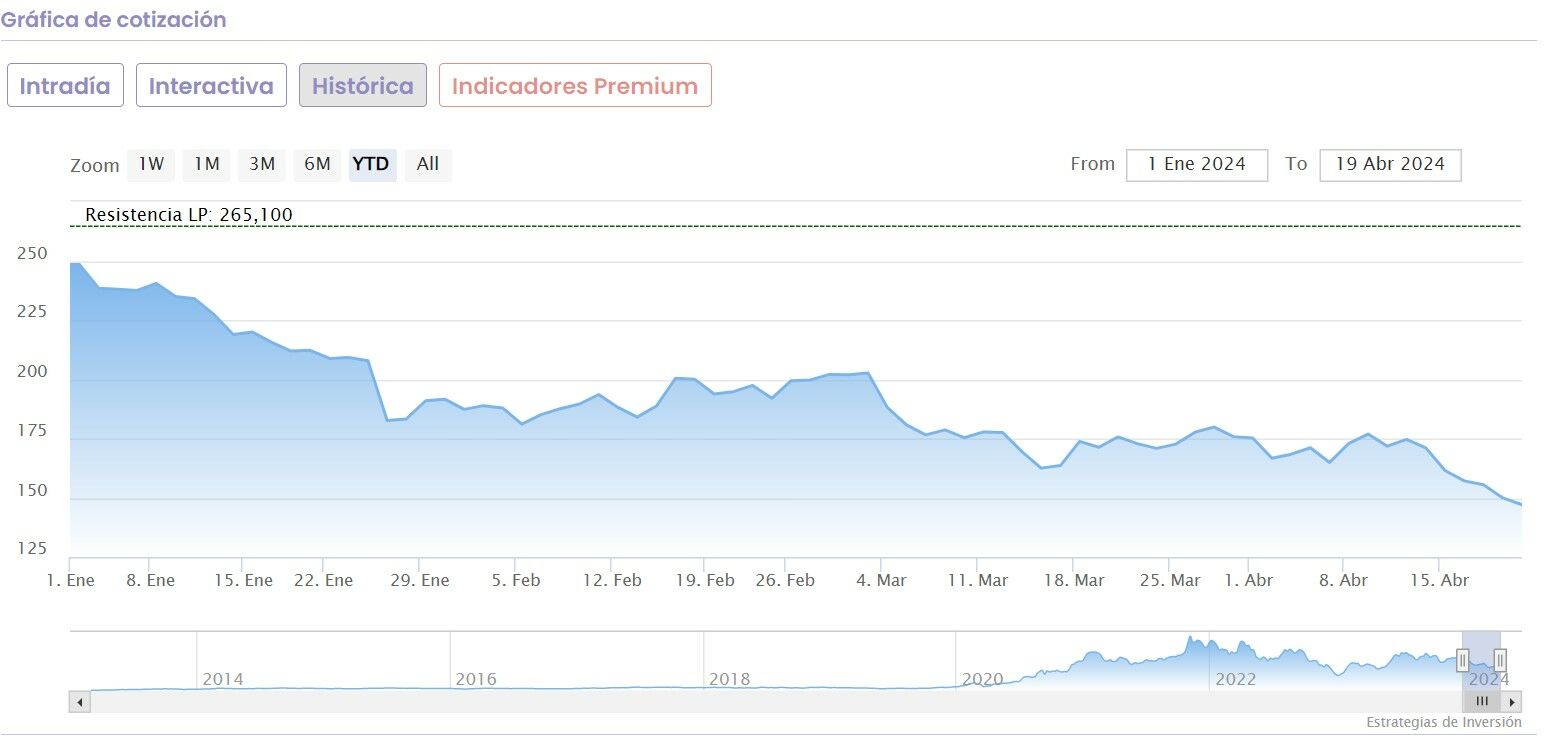Click the left range handle in navigator

click(x=1463, y=660)
